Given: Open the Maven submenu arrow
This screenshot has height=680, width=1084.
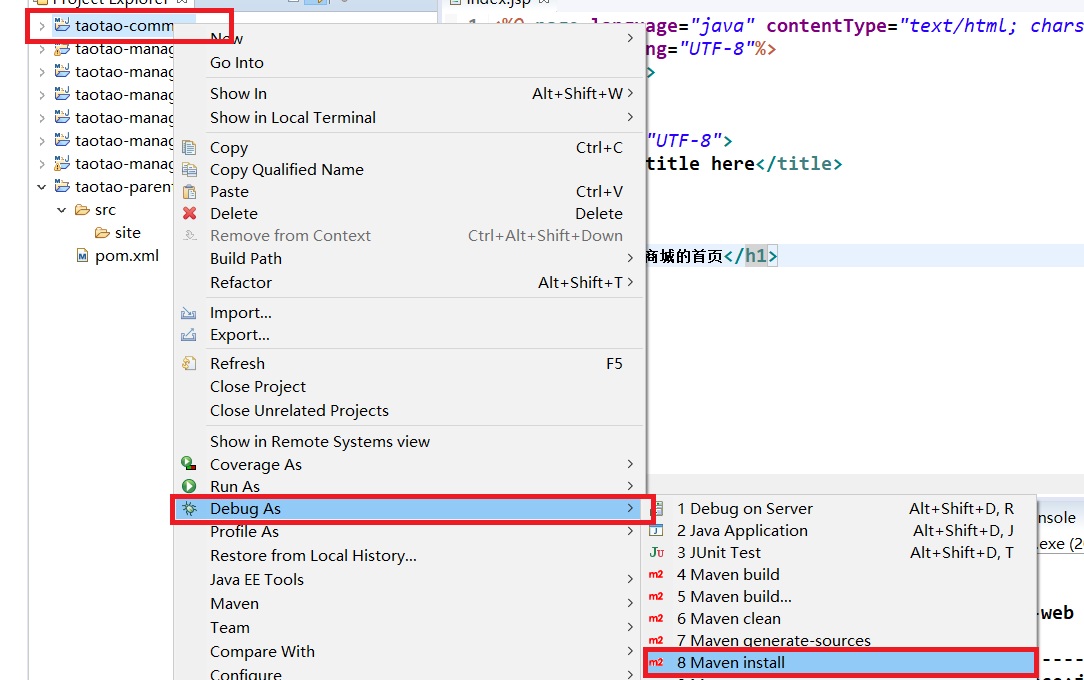Looking at the screenshot, I should [630, 603].
